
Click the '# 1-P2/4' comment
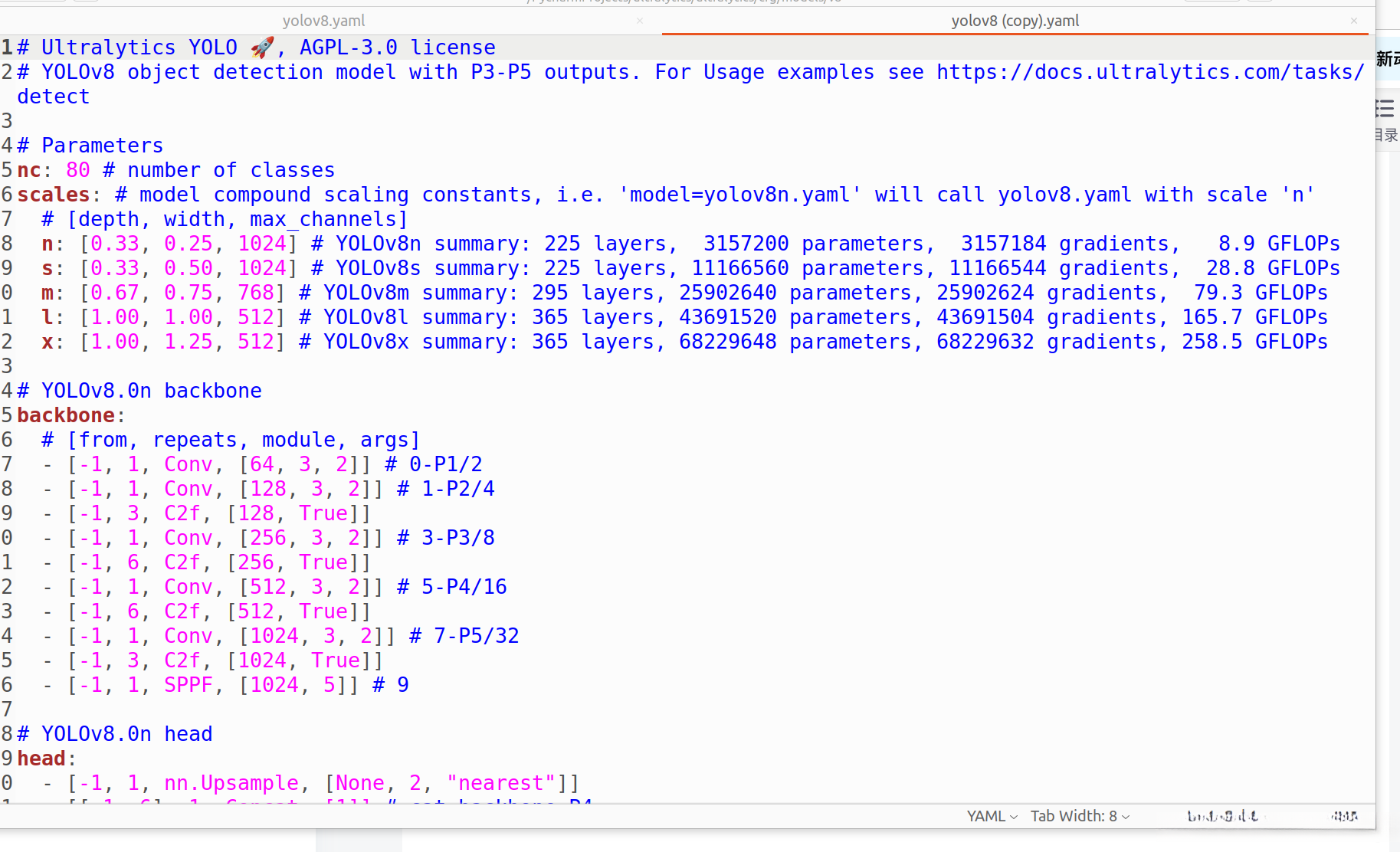click(x=446, y=489)
